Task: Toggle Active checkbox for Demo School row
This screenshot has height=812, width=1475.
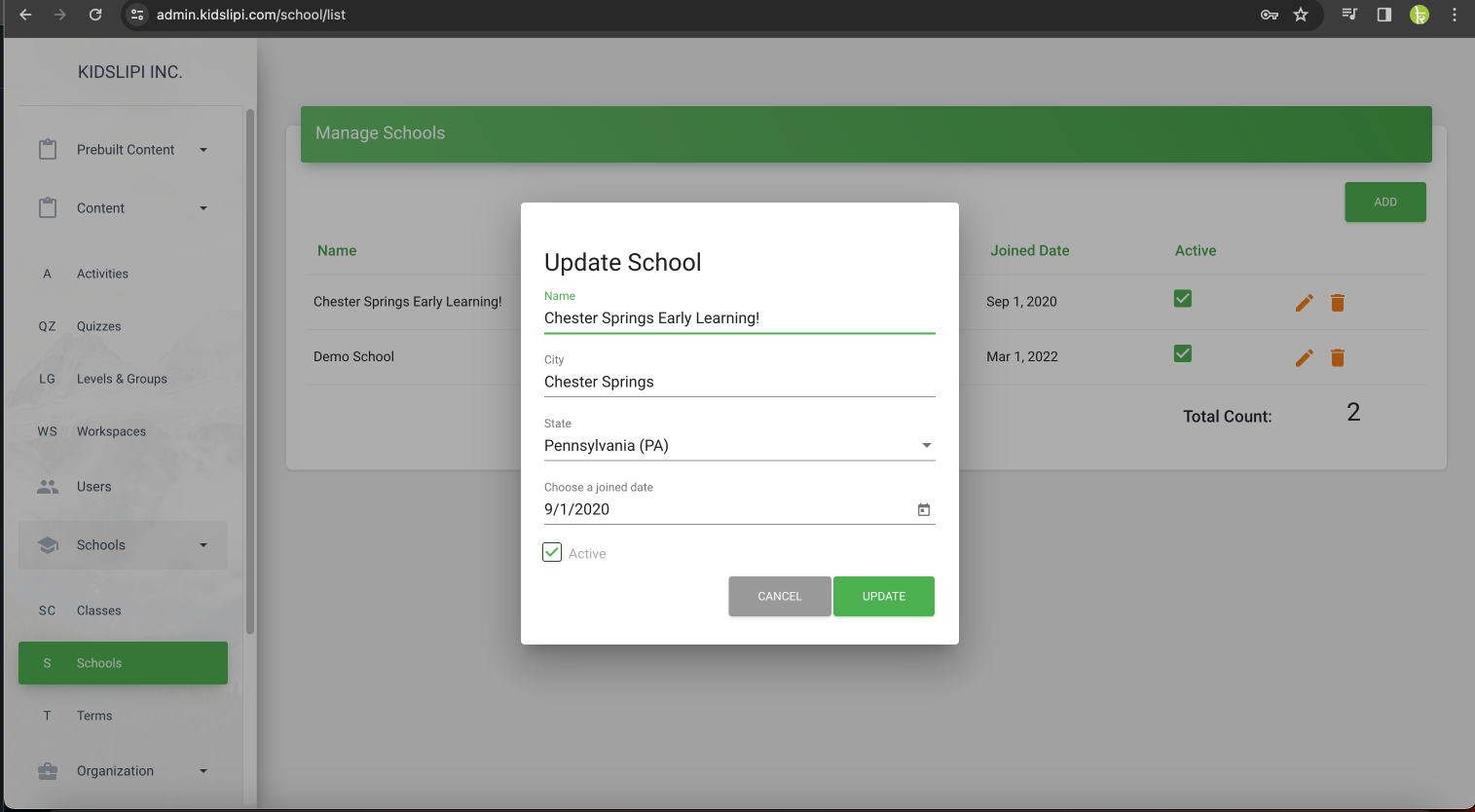Action: [x=1183, y=353]
